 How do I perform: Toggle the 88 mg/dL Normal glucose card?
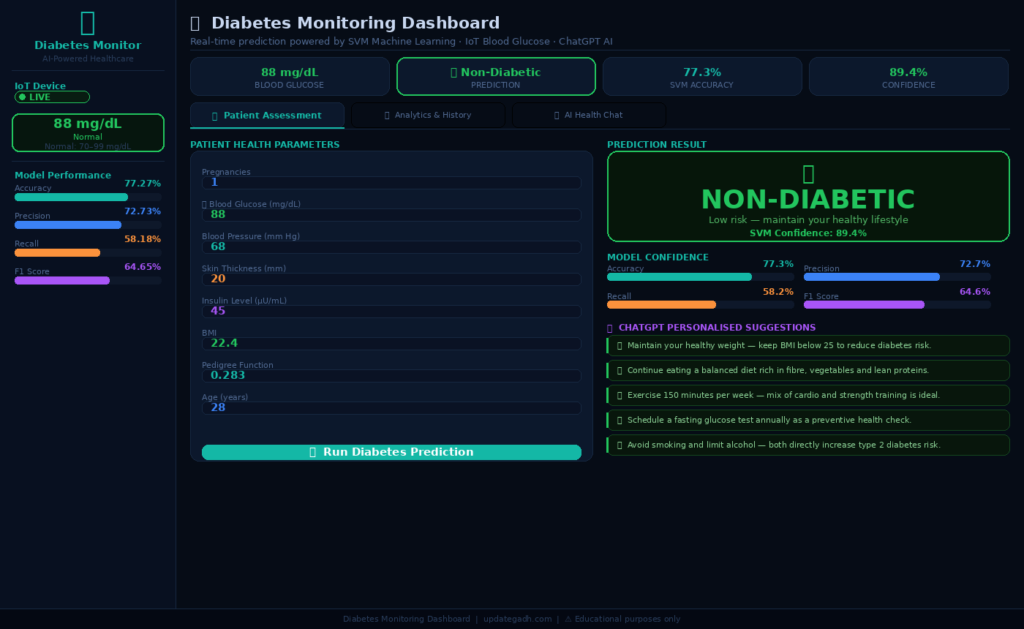[x=87, y=132]
